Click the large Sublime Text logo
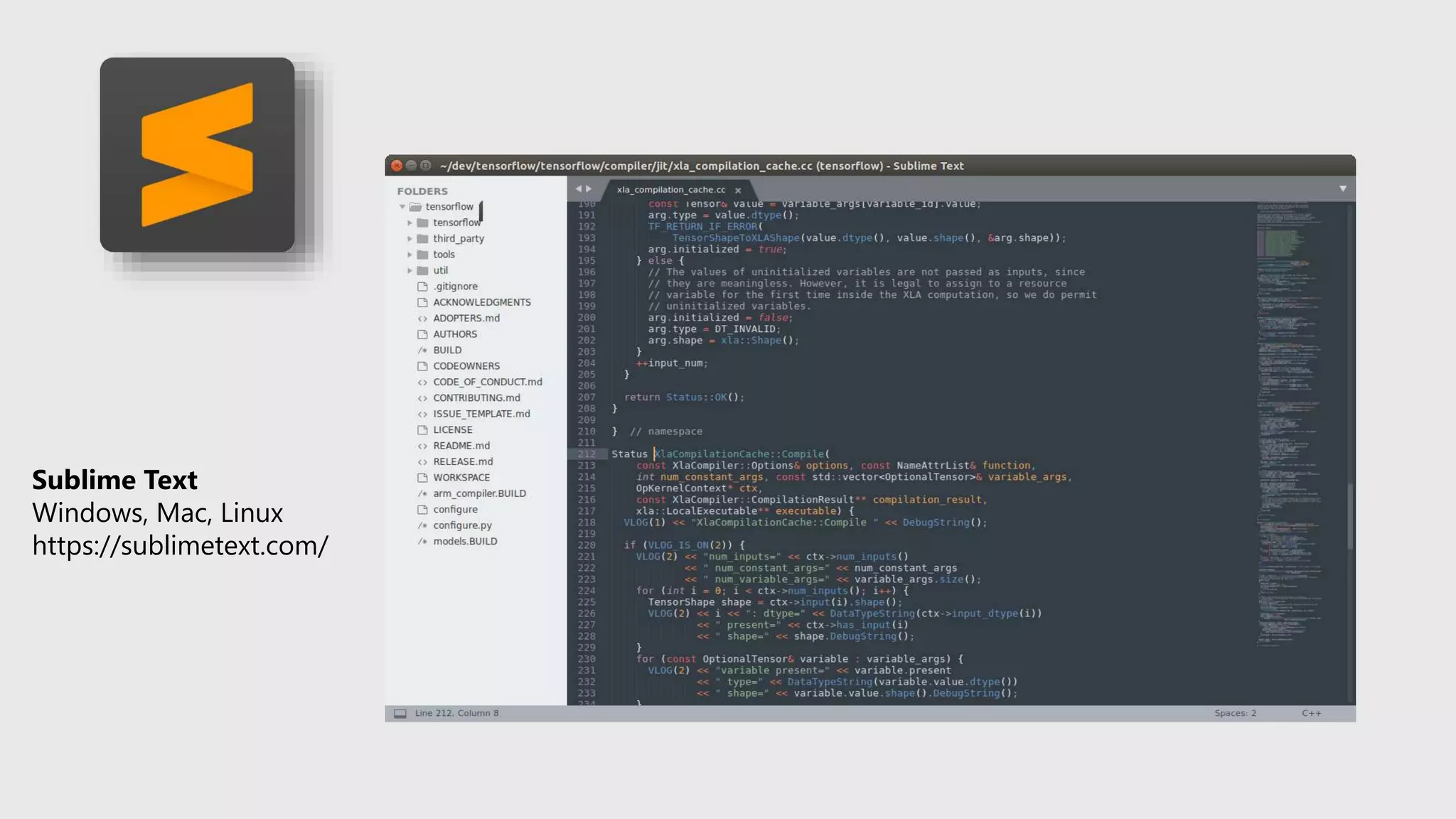 coord(197,155)
